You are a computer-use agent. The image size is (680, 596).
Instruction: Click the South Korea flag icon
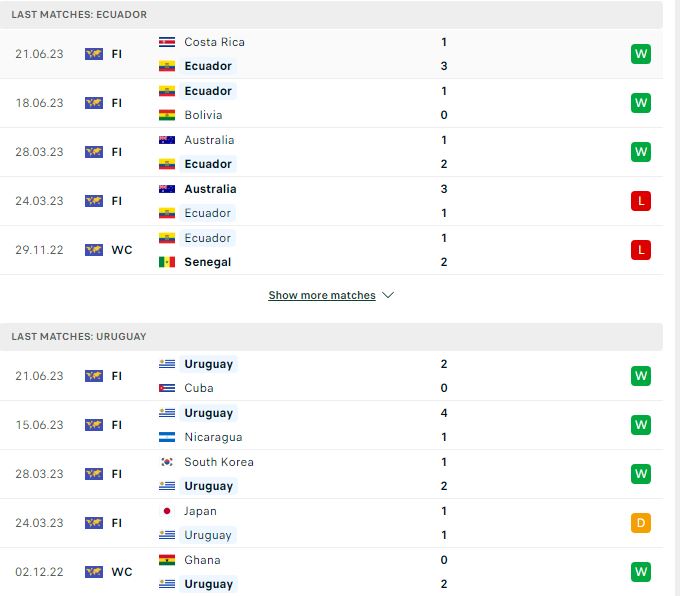tap(167, 462)
